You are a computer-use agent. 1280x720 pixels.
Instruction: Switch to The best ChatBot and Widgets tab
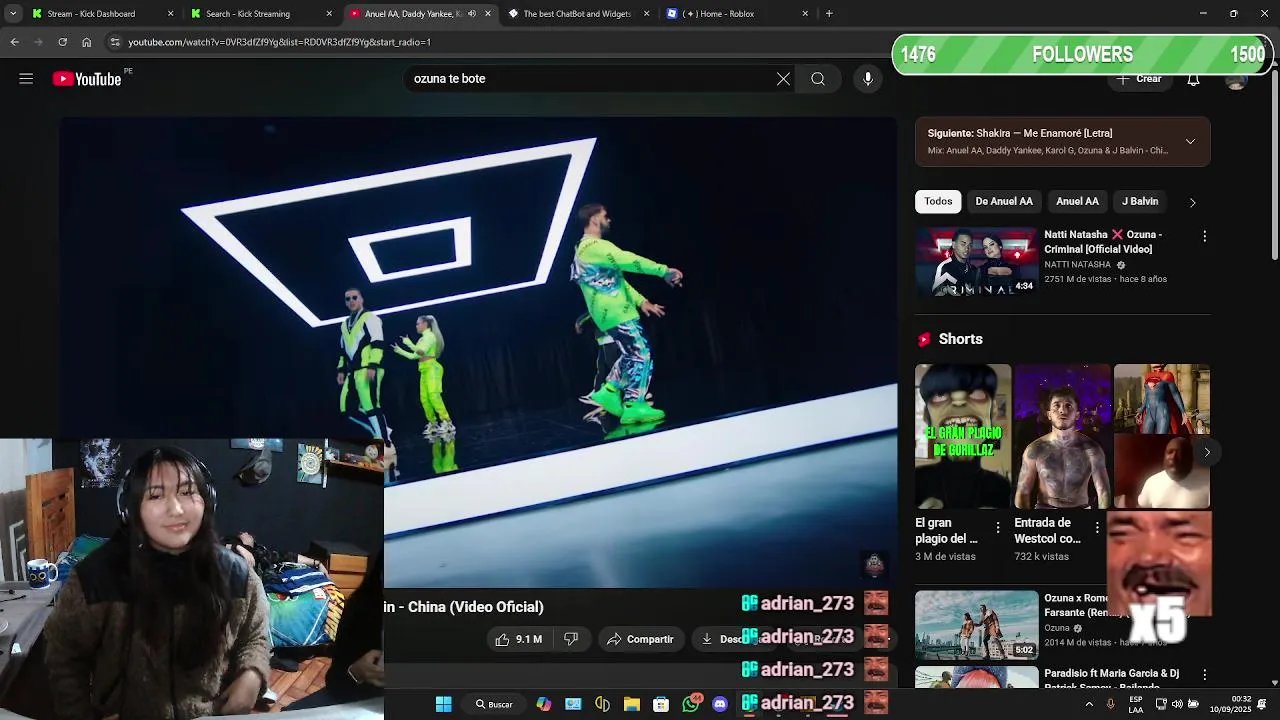click(x=578, y=14)
